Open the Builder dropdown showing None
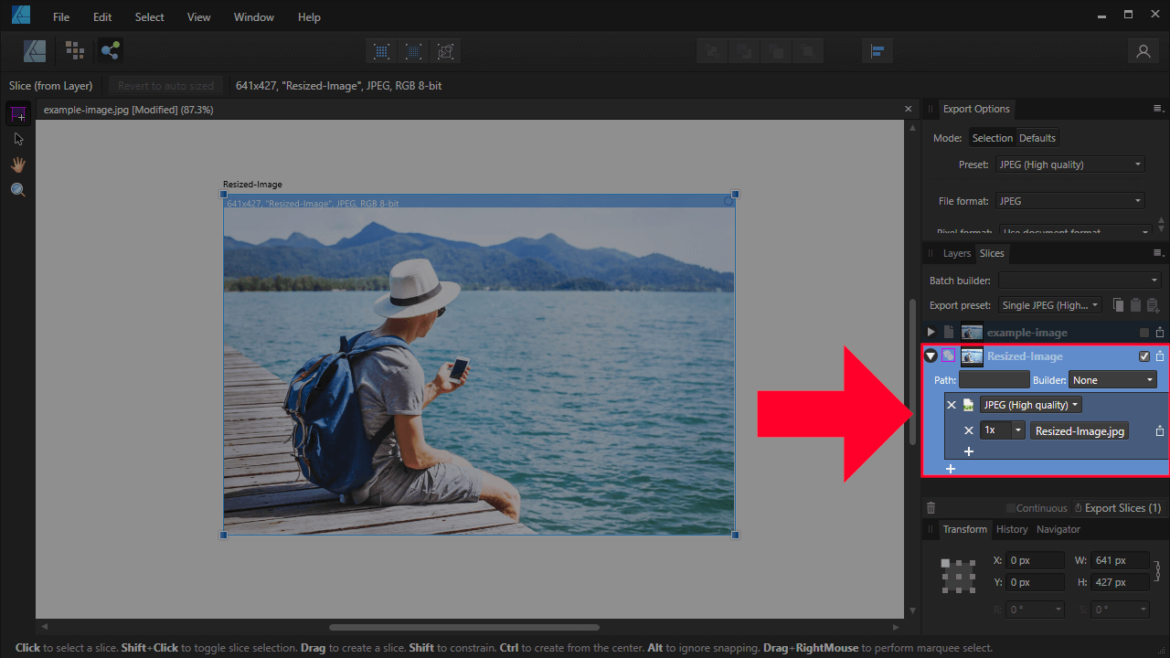 (x=1112, y=380)
